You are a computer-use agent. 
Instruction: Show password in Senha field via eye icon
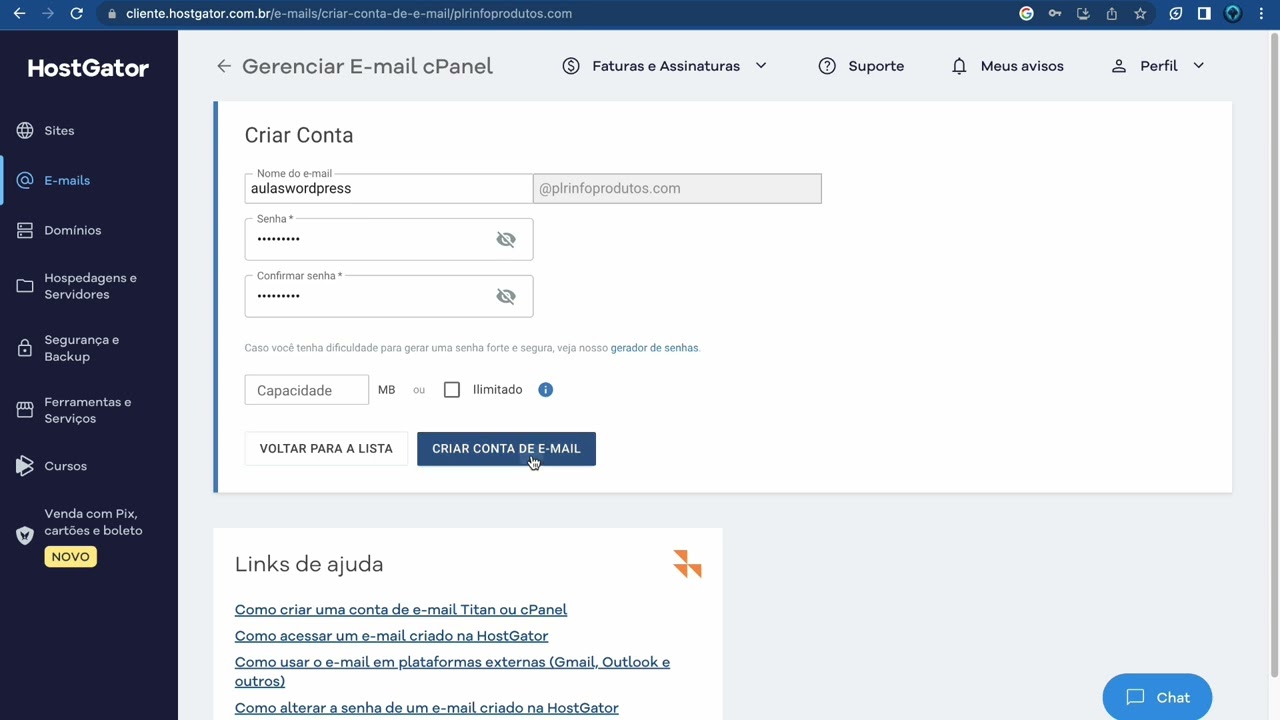tap(506, 239)
